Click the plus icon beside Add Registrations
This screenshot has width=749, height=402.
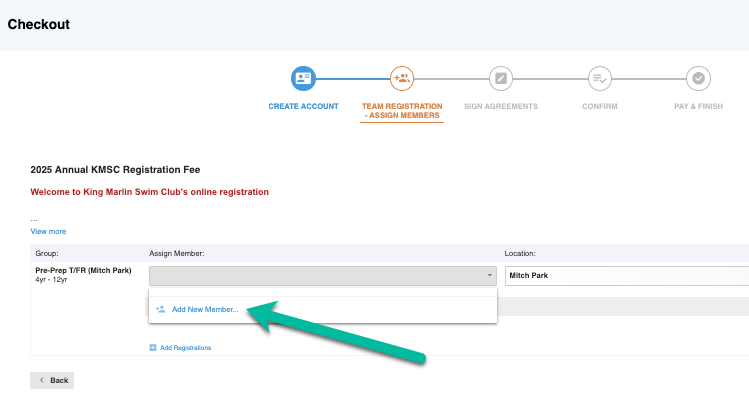coord(153,348)
